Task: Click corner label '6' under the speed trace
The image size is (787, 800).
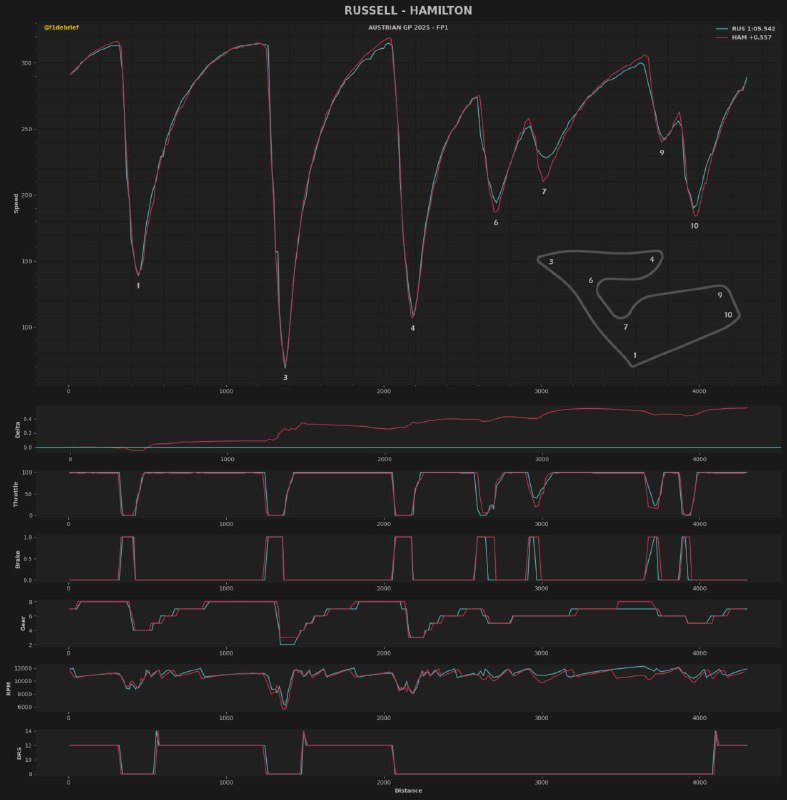Action: pos(496,222)
